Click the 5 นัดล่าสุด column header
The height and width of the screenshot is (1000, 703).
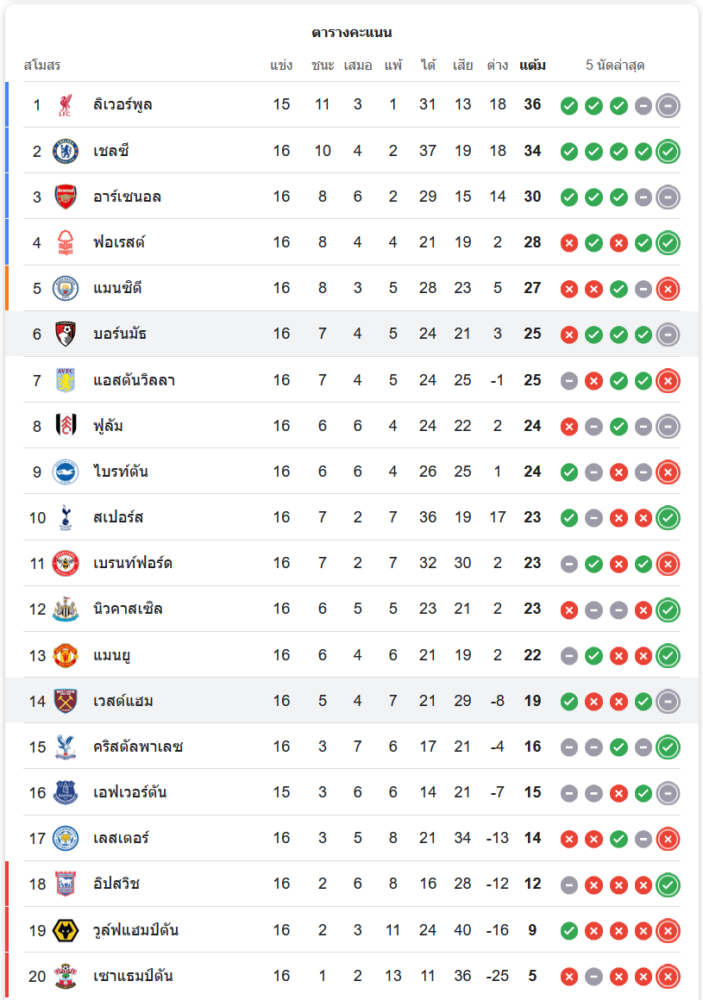615,66
